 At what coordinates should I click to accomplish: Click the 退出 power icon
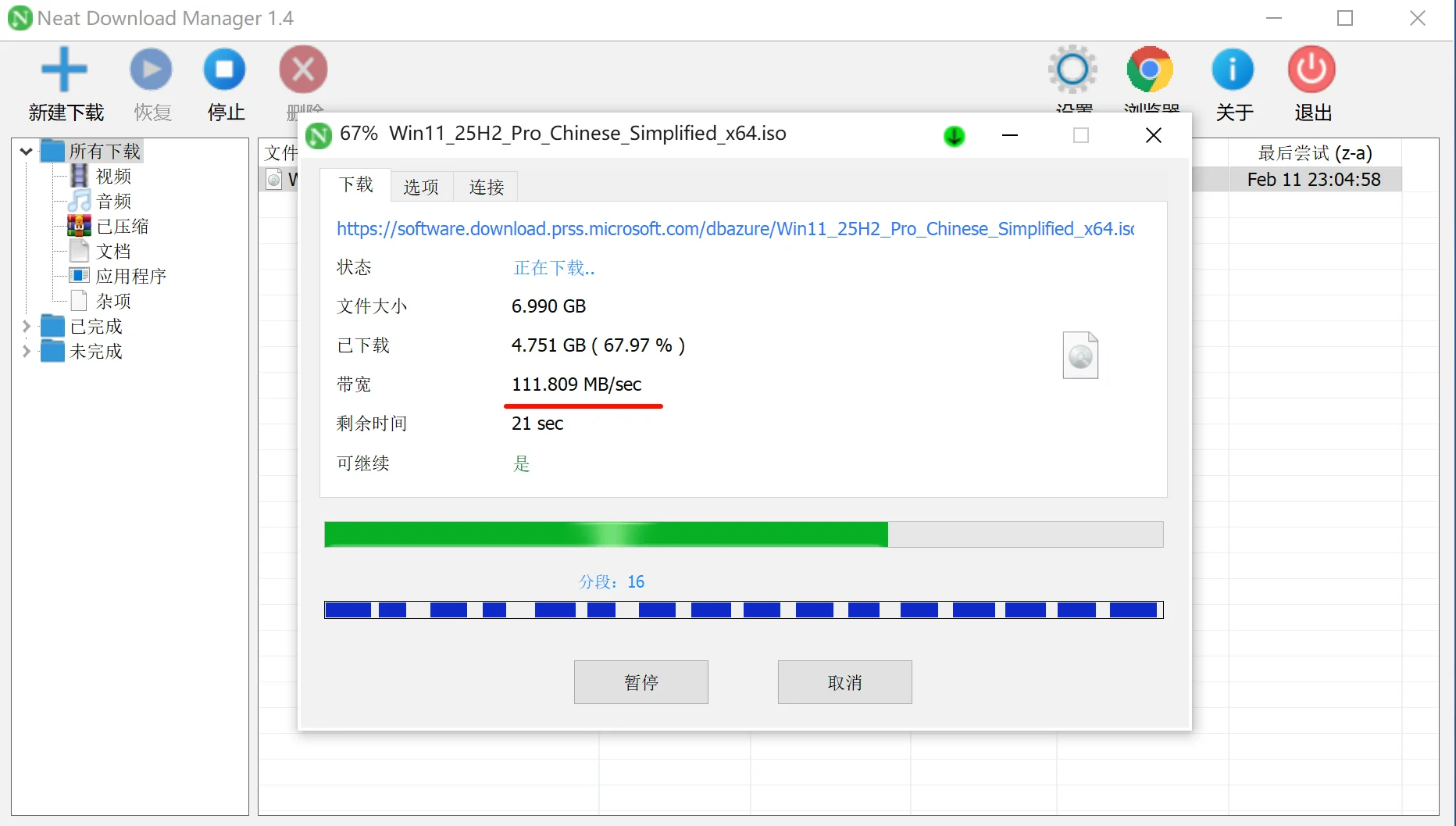[1311, 70]
